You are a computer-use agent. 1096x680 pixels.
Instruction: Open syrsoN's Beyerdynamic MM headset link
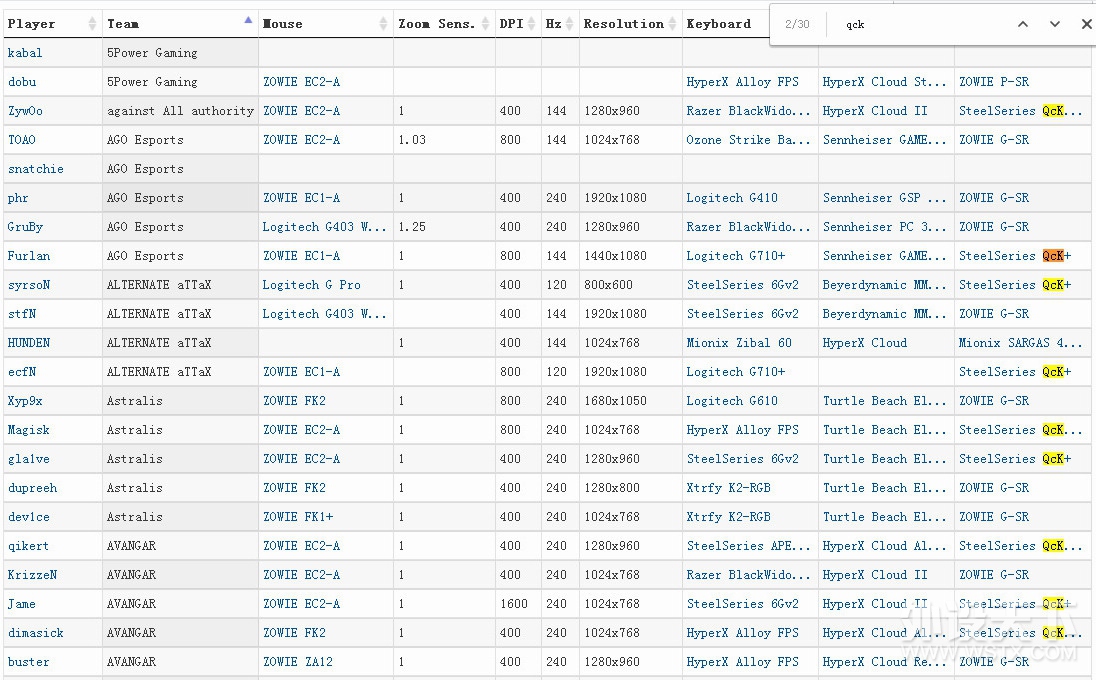click(x=884, y=285)
